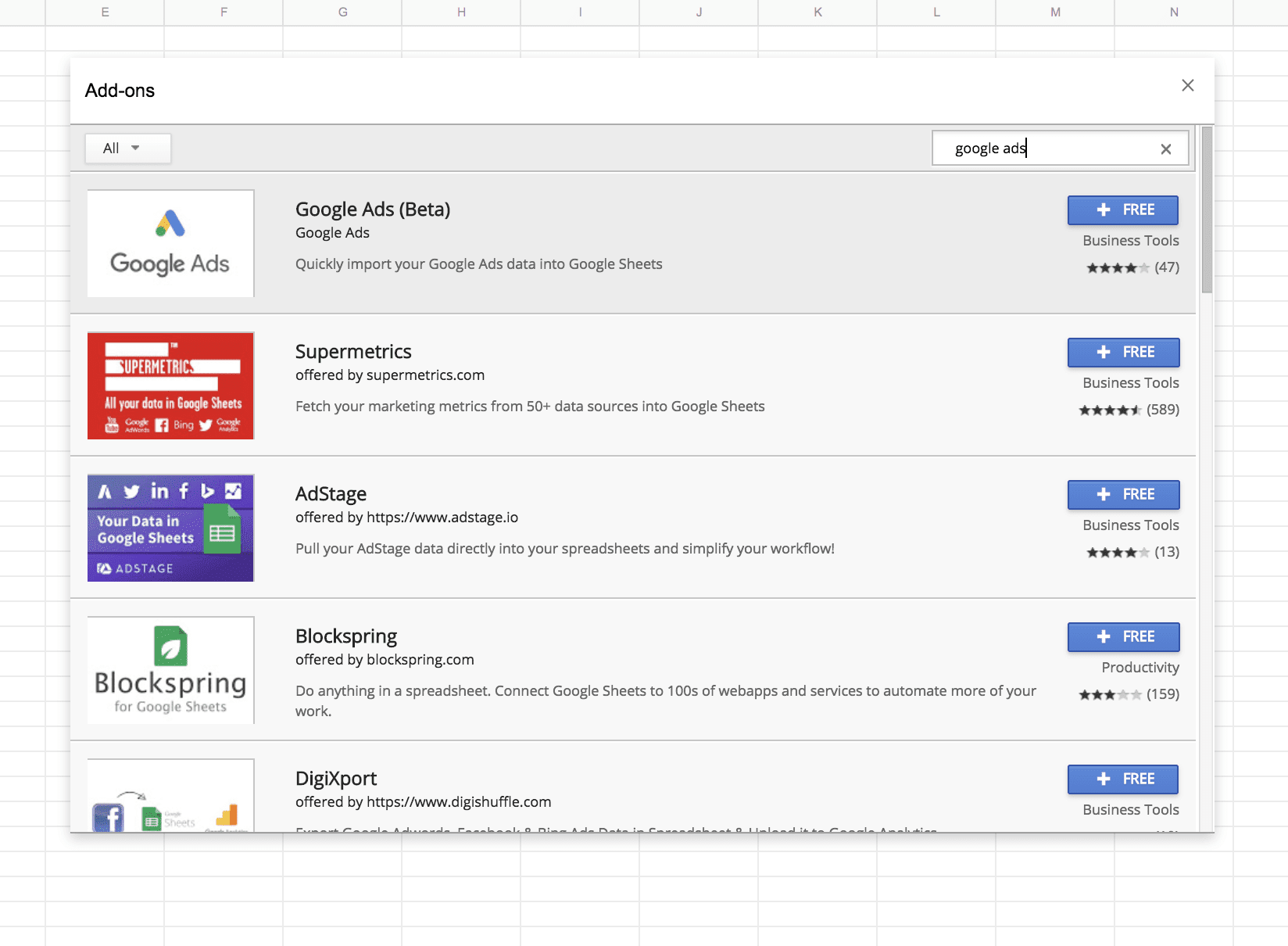Viewport: 1288px width, 946px height.
Task: Open the All category filter dropdown
Action: point(127,148)
